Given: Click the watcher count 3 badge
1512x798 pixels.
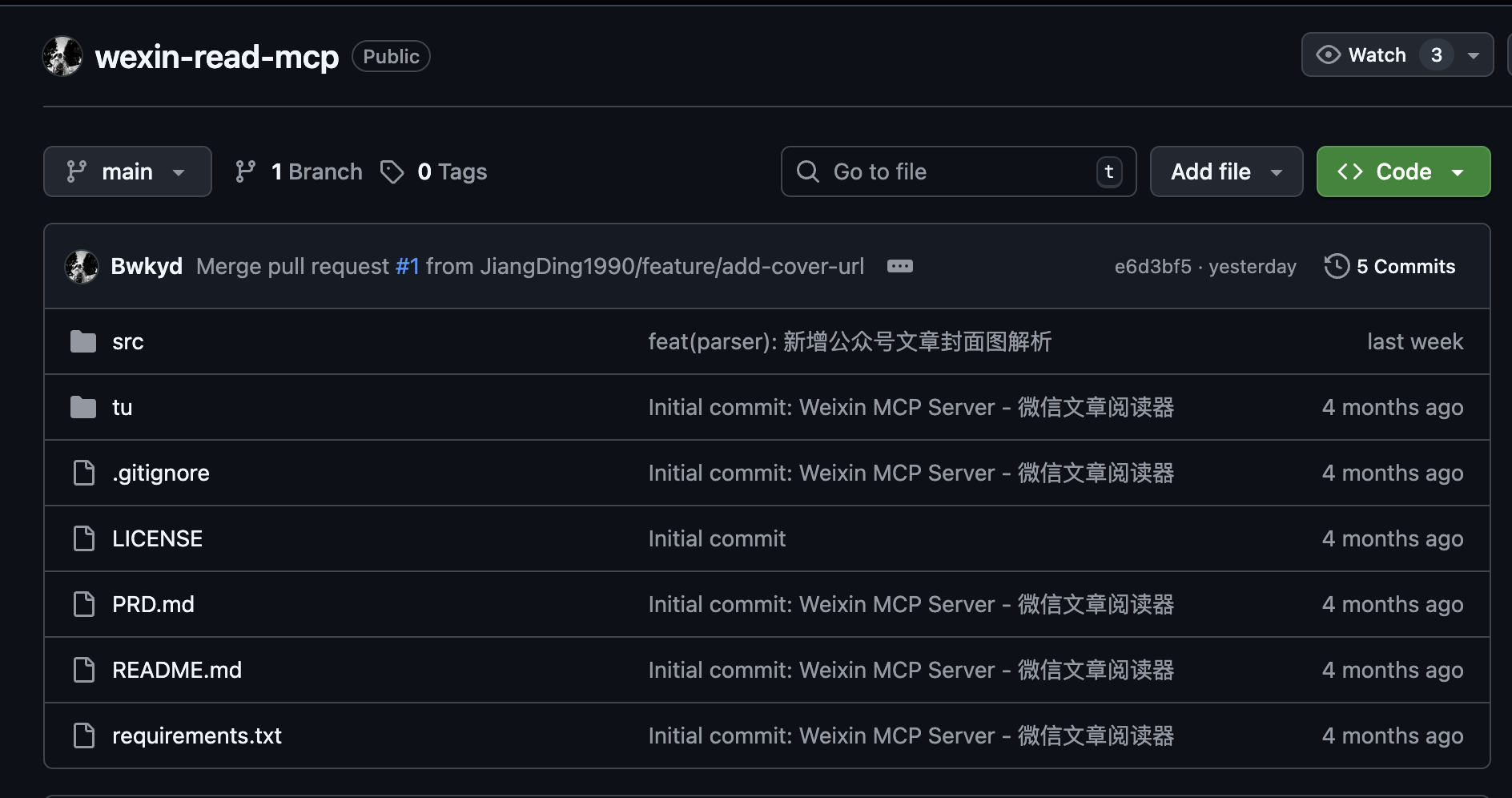Looking at the screenshot, I should click(1437, 54).
